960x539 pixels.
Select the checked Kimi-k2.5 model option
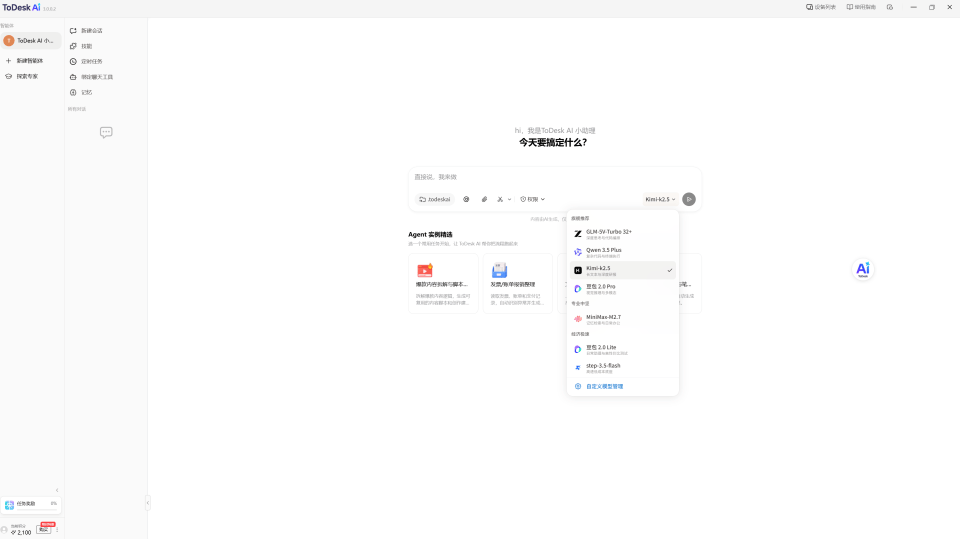click(623, 270)
